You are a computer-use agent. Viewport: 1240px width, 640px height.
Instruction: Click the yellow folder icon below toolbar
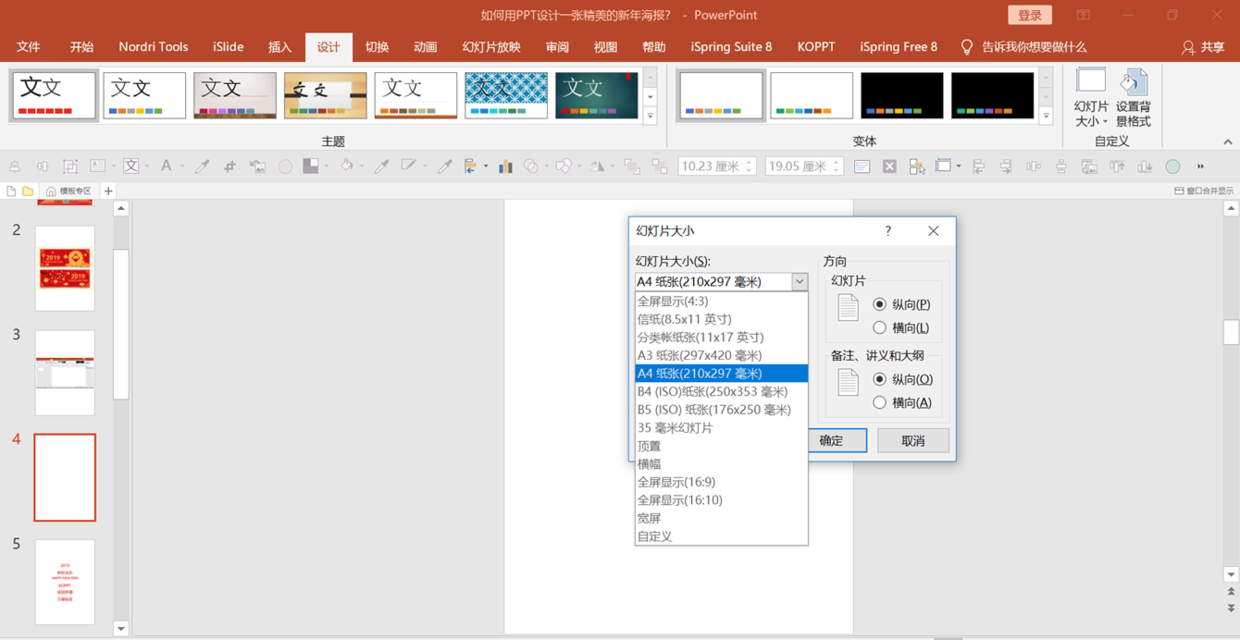28,191
